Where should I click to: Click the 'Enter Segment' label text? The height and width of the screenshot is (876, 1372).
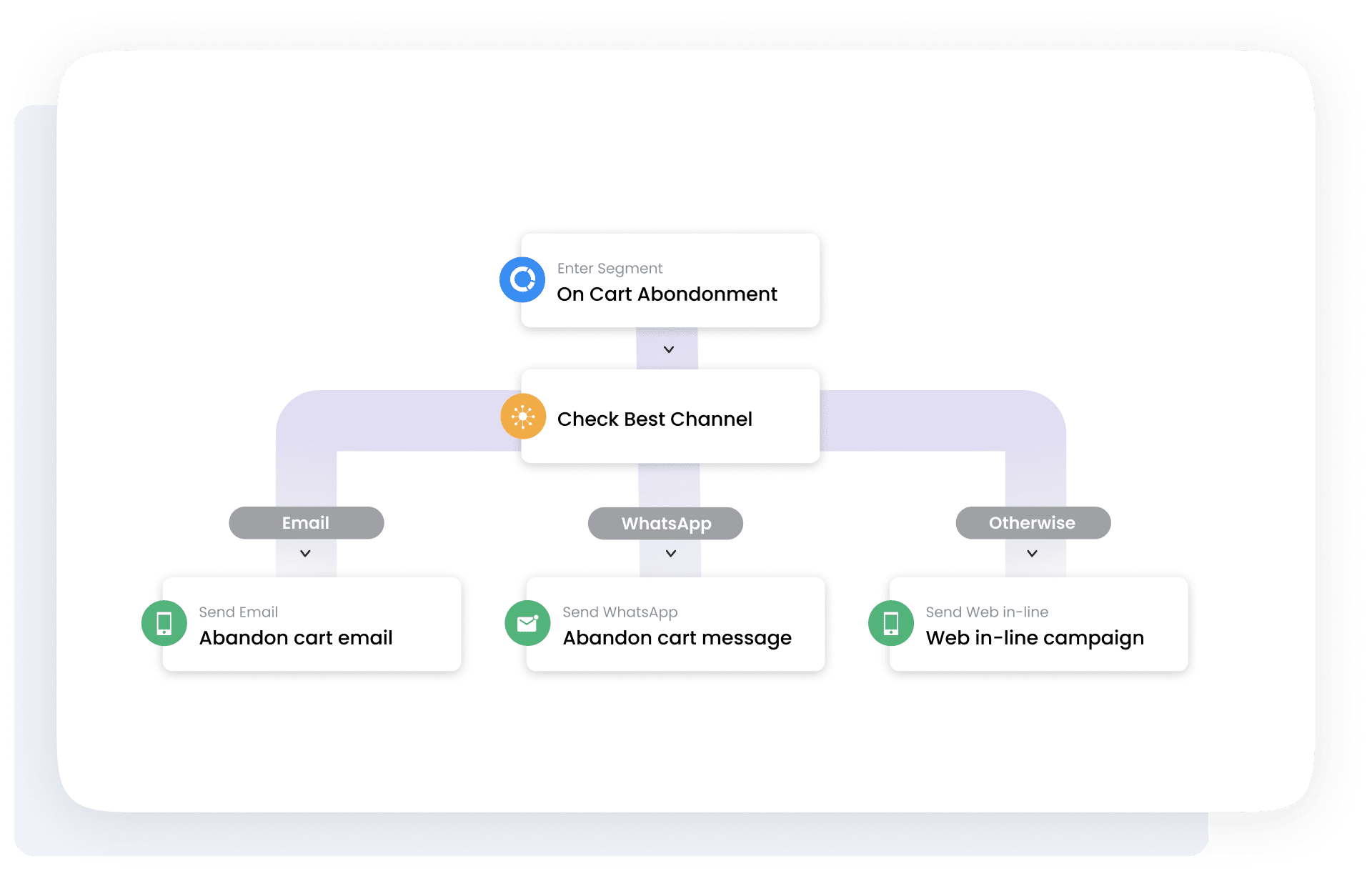pos(610,269)
